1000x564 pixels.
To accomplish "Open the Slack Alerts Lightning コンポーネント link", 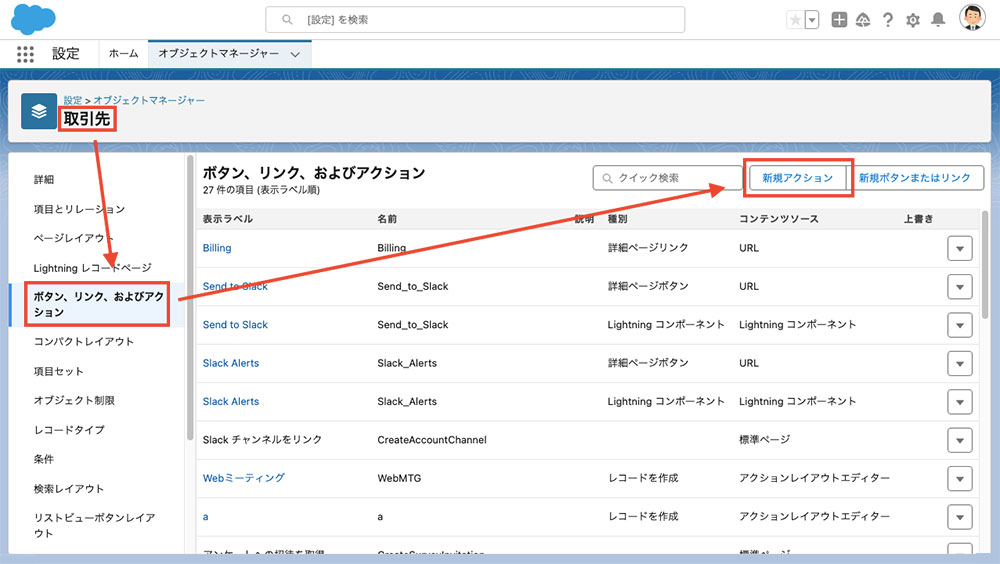I will tap(231, 401).
